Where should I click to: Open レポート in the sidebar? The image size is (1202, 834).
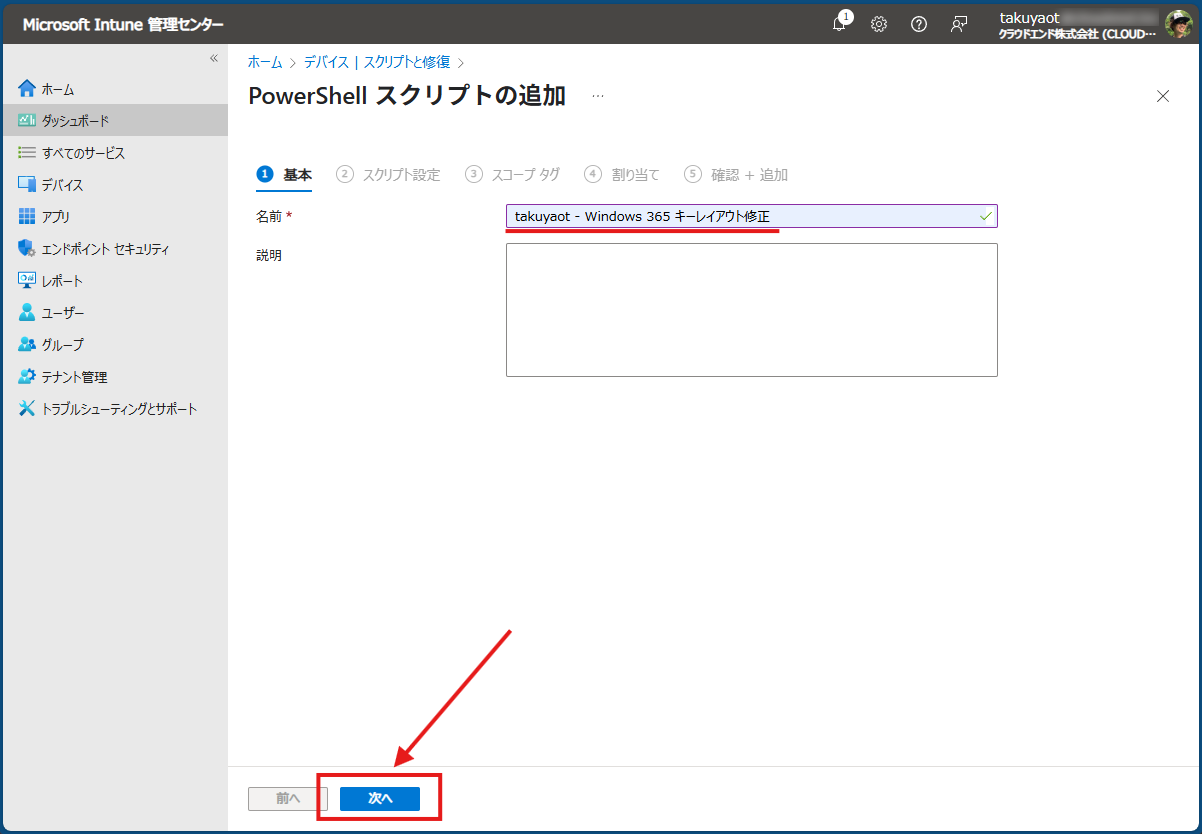tap(115, 281)
